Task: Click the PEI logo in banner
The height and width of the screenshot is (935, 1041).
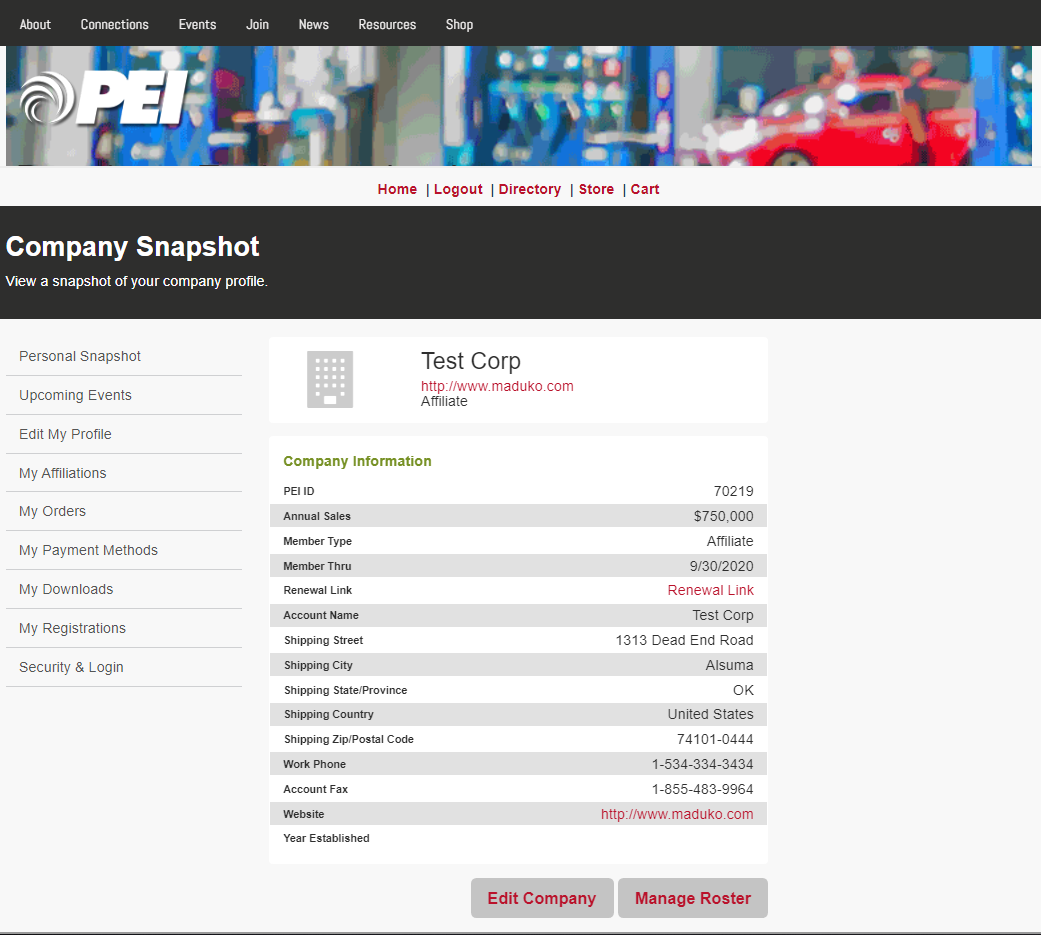Action: click(x=105, y=98)
